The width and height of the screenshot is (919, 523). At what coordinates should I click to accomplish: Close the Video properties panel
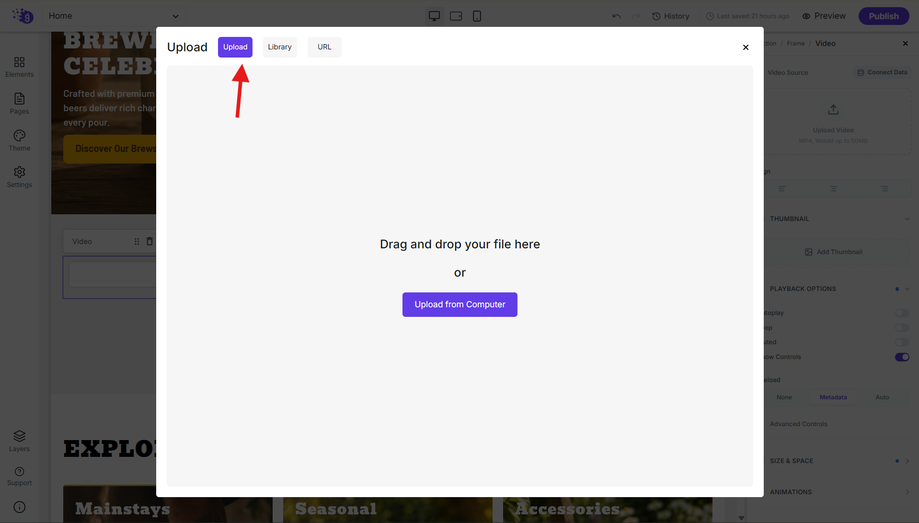pyautogui.click(x=906, y=43)
